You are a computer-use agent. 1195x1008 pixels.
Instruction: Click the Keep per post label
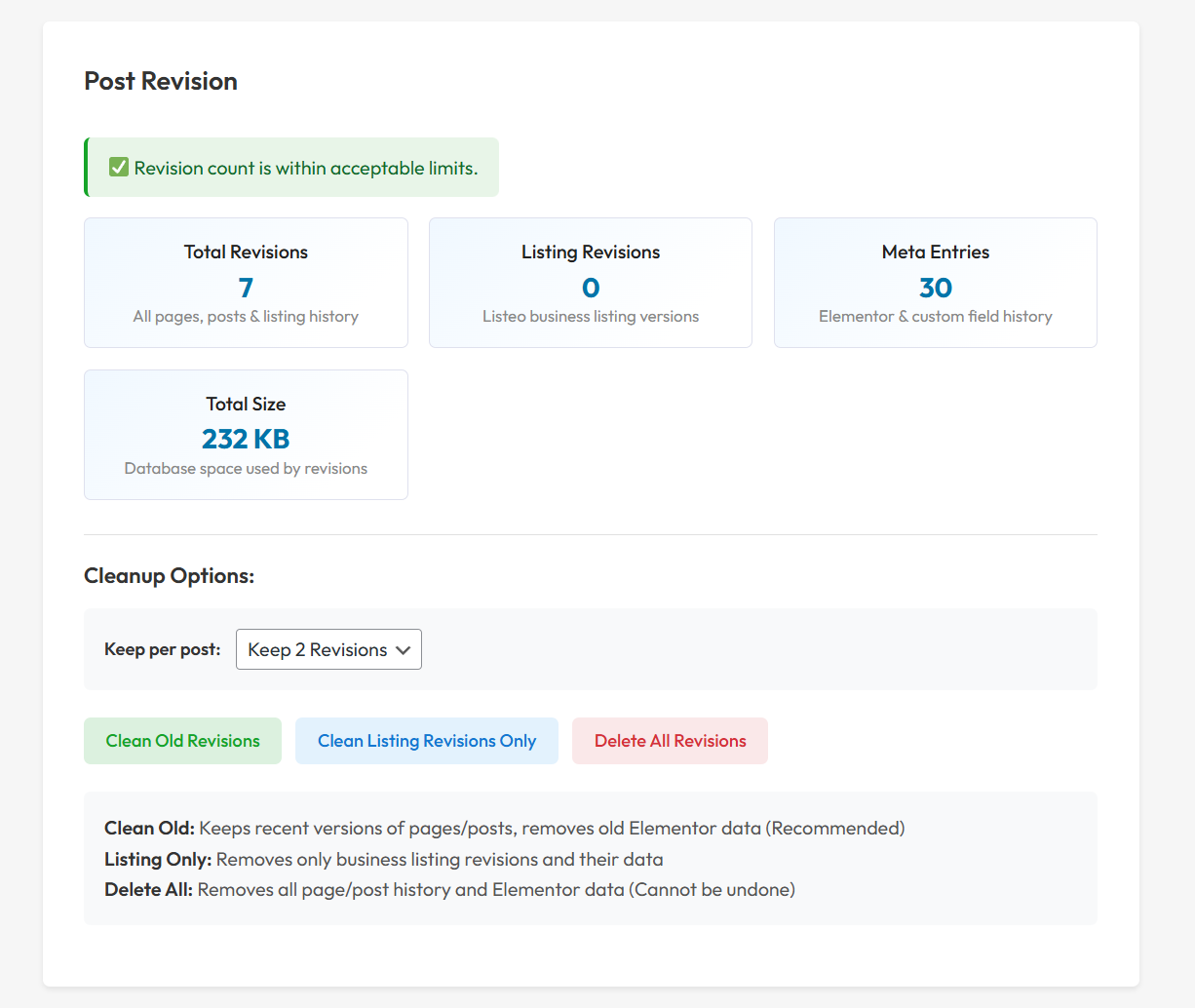[162, 649]
